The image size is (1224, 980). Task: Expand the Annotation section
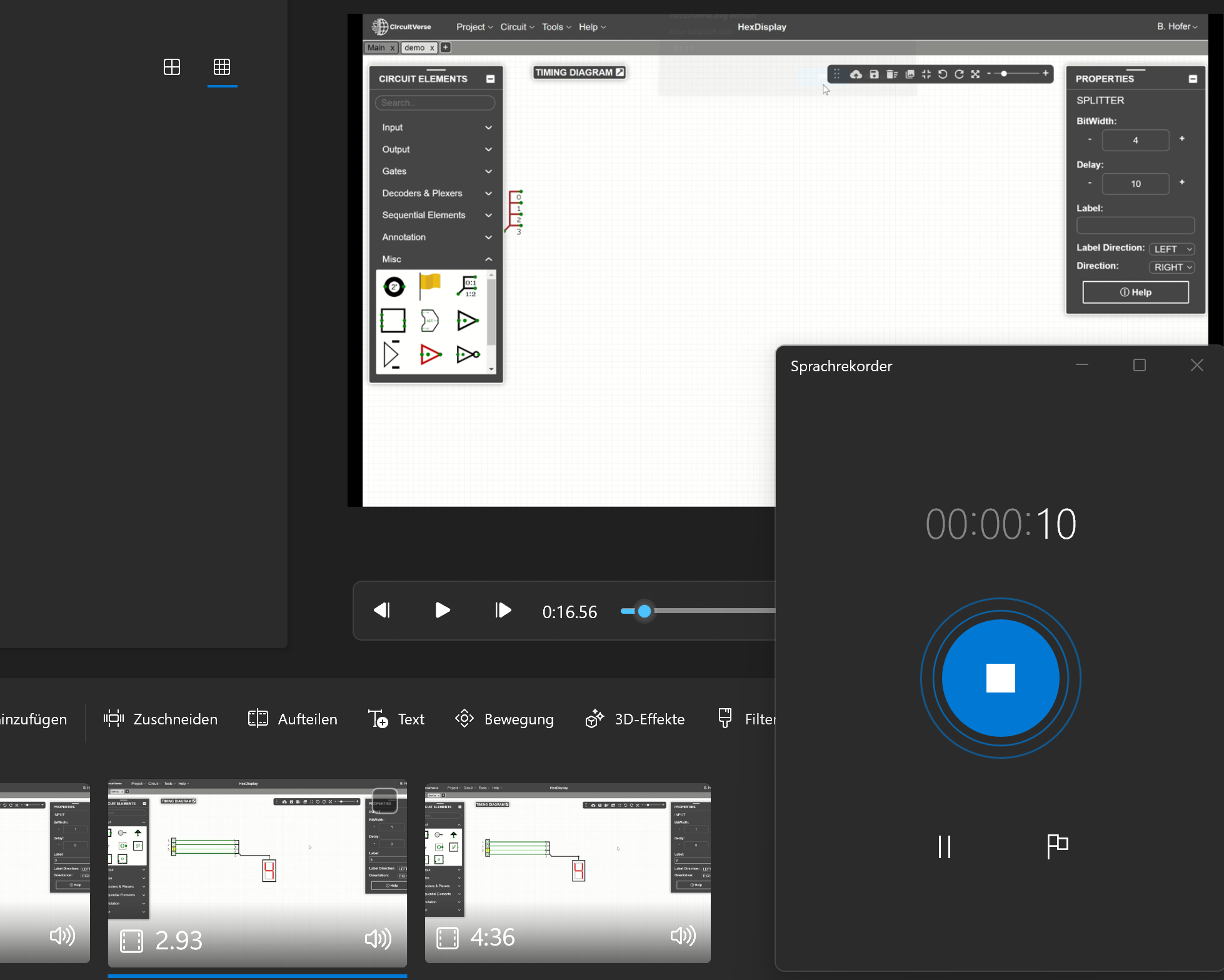pyautogui.click(x=436, y=237)
